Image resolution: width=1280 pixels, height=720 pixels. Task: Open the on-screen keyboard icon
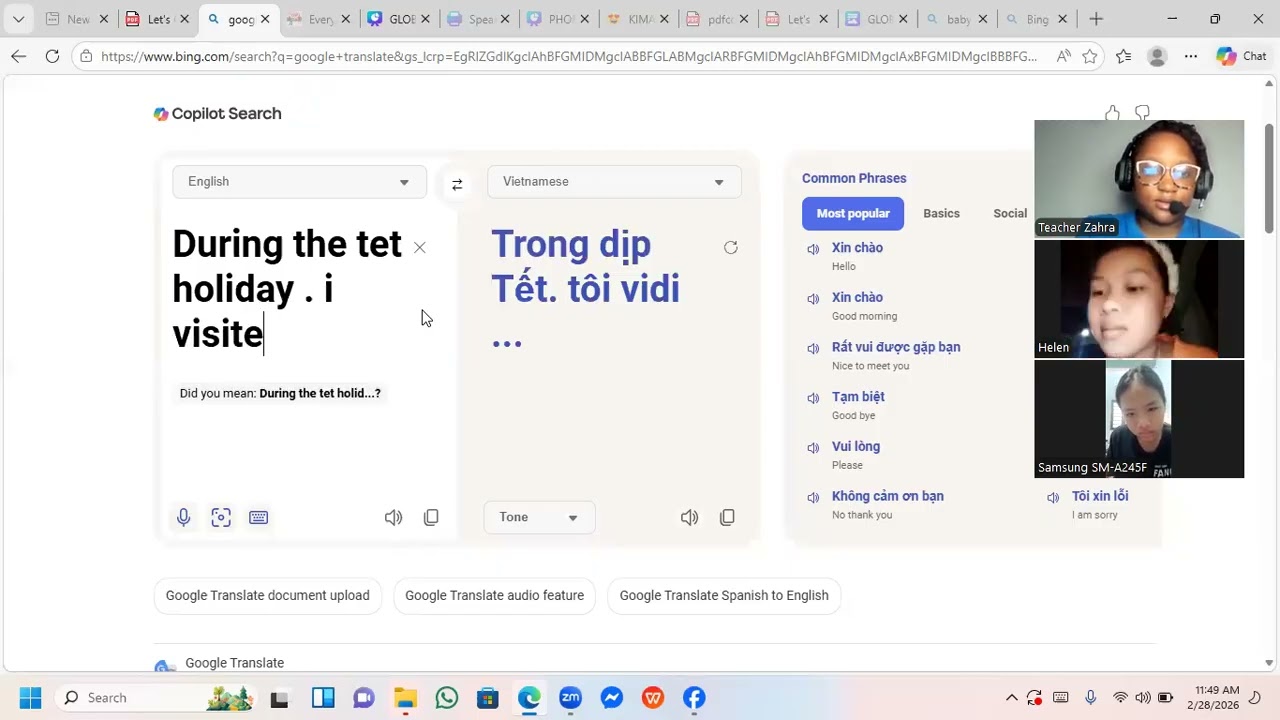pyautogui.click(x=258, y=517)
